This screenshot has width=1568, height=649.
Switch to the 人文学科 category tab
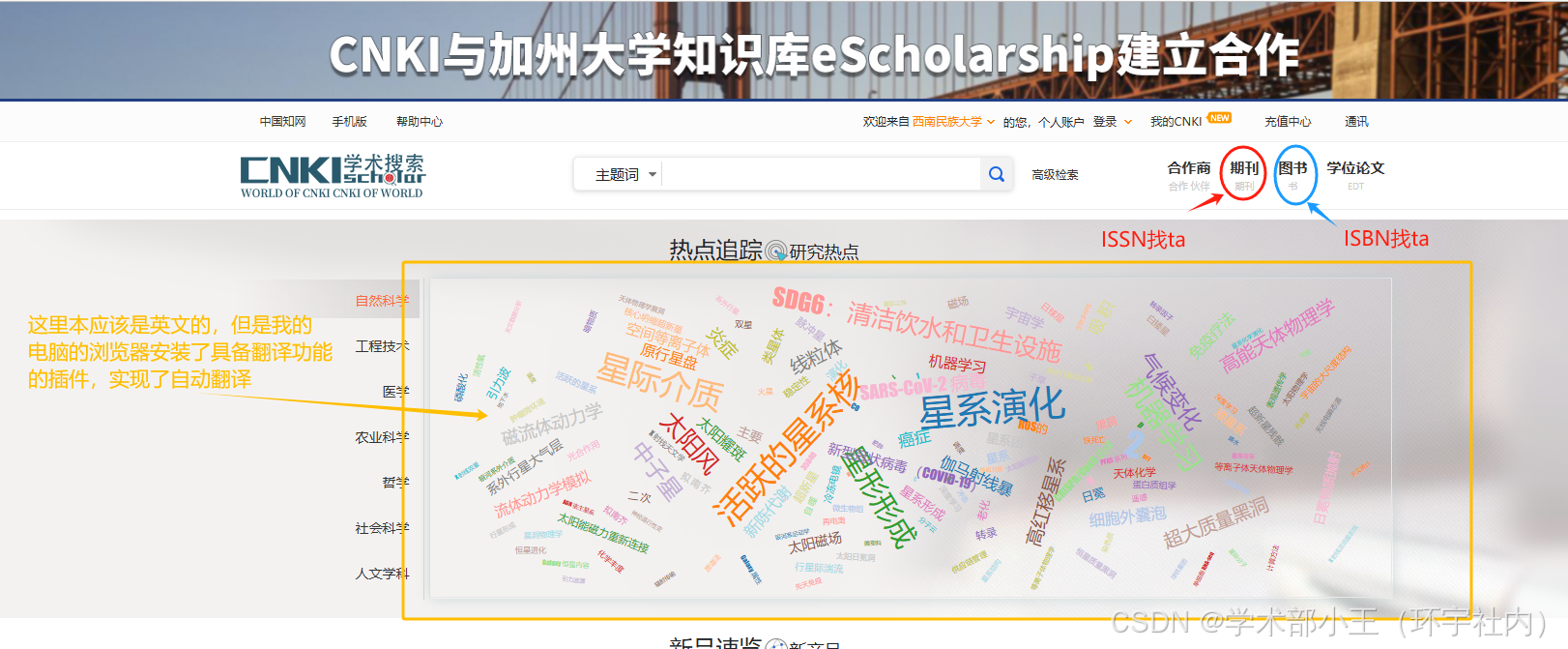[382, 574]
